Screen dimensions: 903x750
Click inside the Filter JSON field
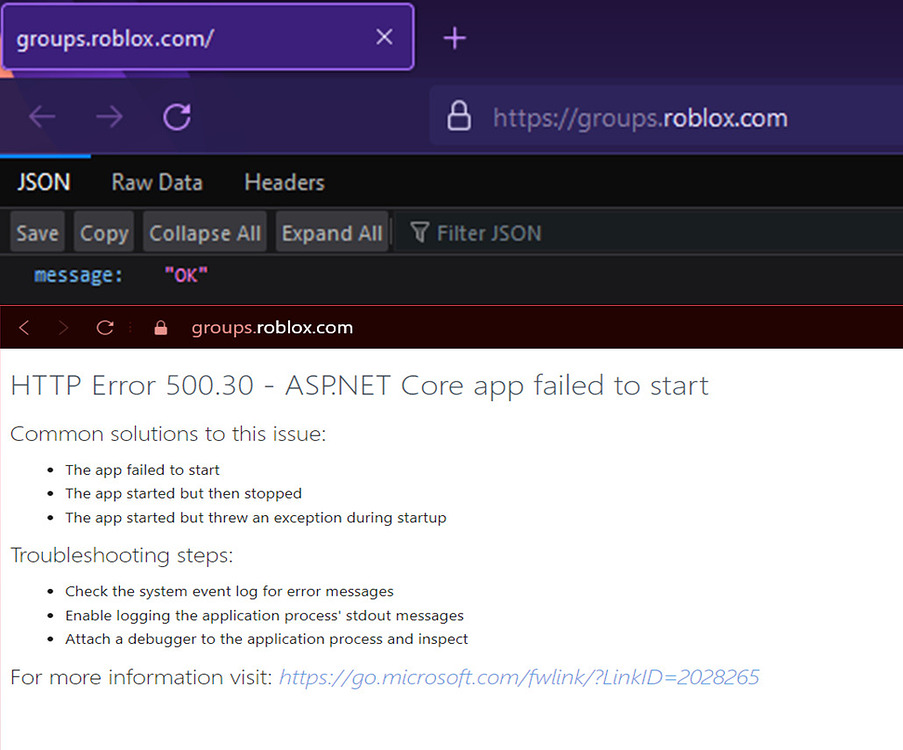point(490,232)
